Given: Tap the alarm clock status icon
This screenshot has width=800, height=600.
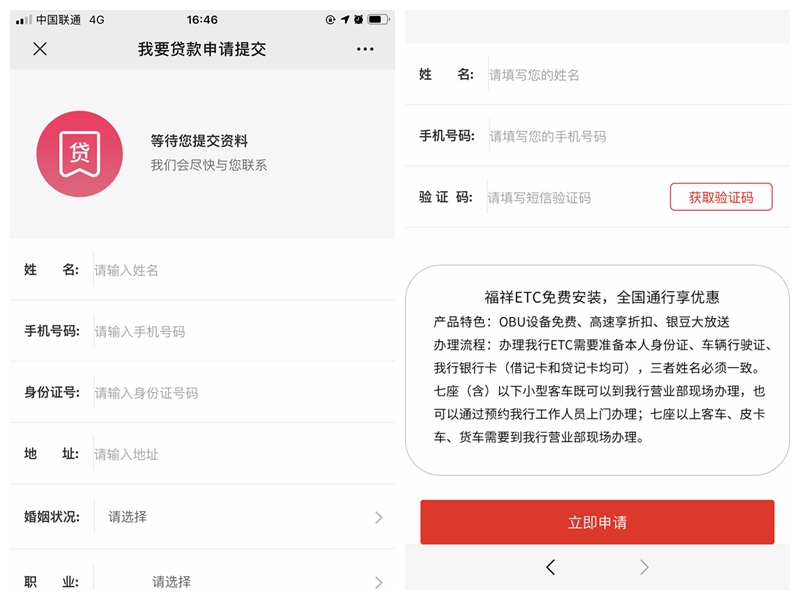Looking at the screenshot, I should 359,19.
